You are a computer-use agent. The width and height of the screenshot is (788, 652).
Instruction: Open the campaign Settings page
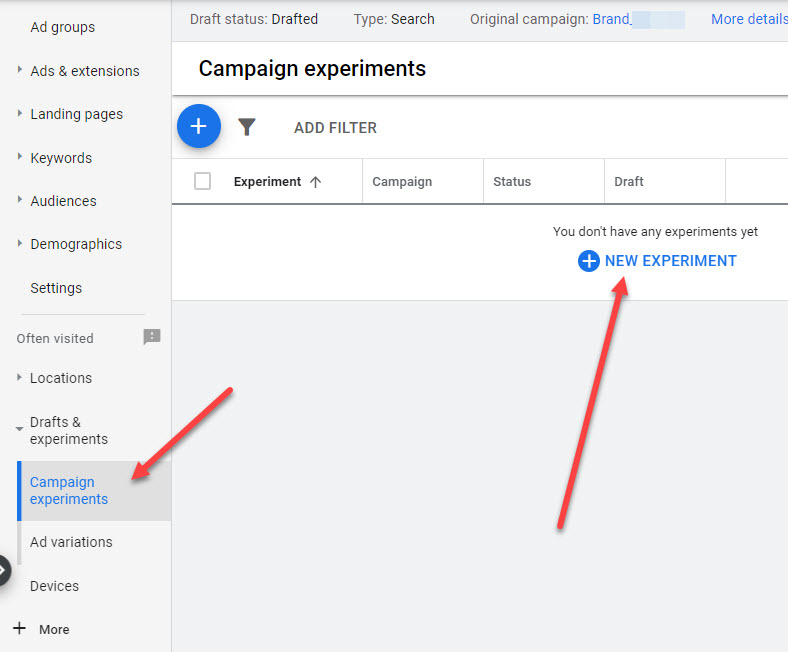[56, 288]
